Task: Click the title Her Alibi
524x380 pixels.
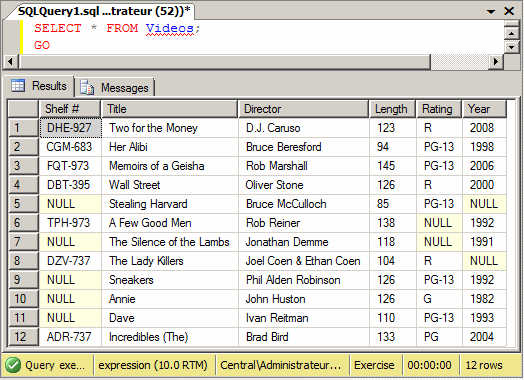Action: point(128,147)
